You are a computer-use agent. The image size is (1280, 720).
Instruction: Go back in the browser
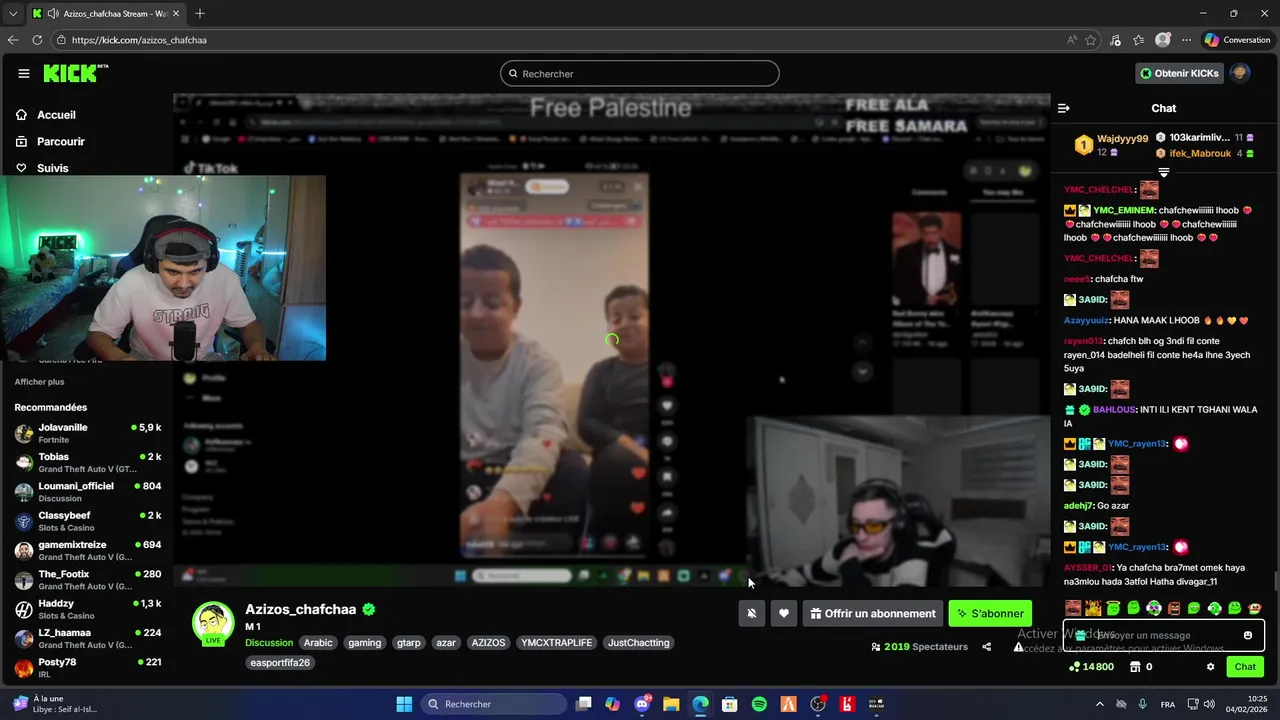13,40
